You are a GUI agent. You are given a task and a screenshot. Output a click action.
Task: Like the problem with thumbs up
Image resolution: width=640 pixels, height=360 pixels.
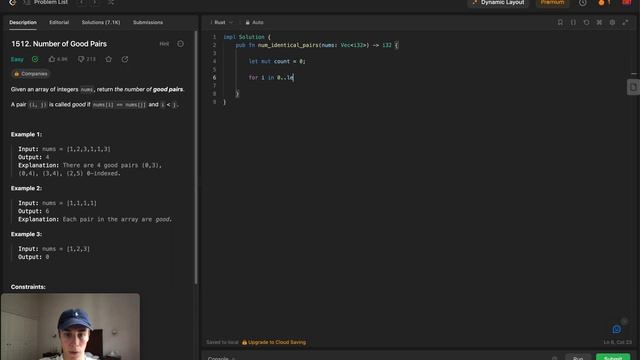click(x=52, y=59)
